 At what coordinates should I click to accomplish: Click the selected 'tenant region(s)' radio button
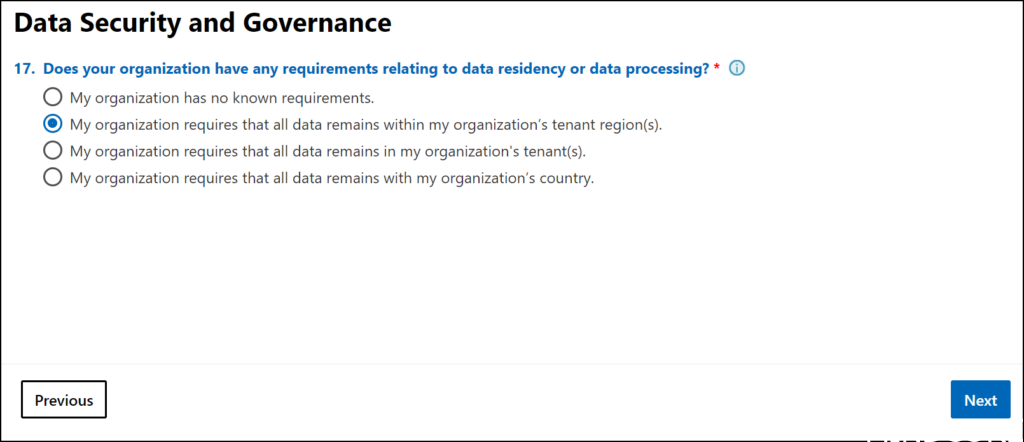[x=52, y=125]
